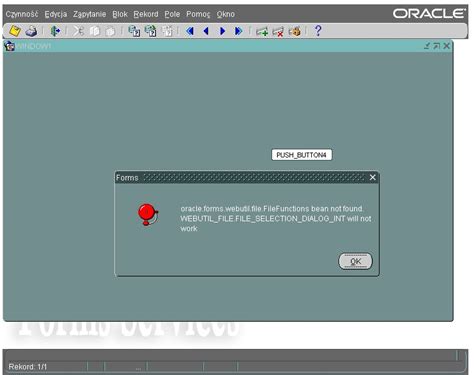Screen dimensions: 474x375
Task: Go to previous record with single-left arrow
Action: [x=206, y=31]
